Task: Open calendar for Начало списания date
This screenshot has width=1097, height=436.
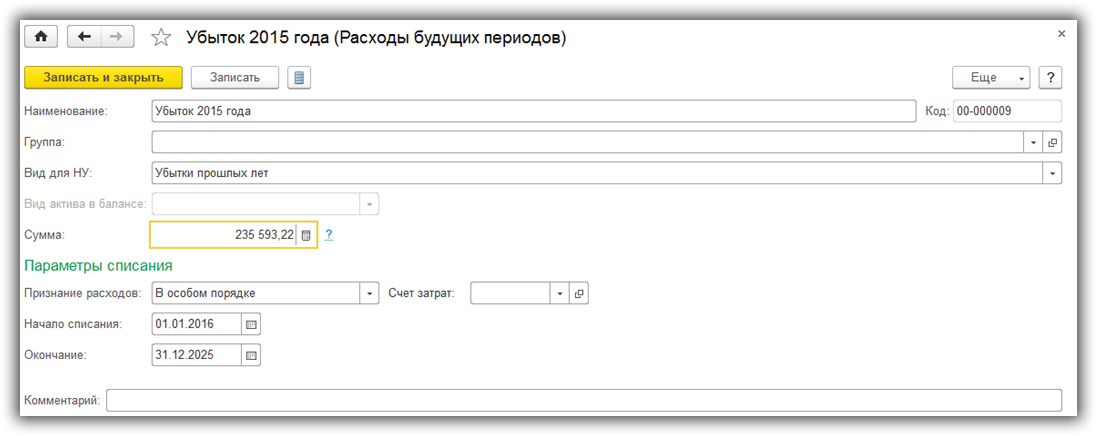Action: [x=251, y=324]
